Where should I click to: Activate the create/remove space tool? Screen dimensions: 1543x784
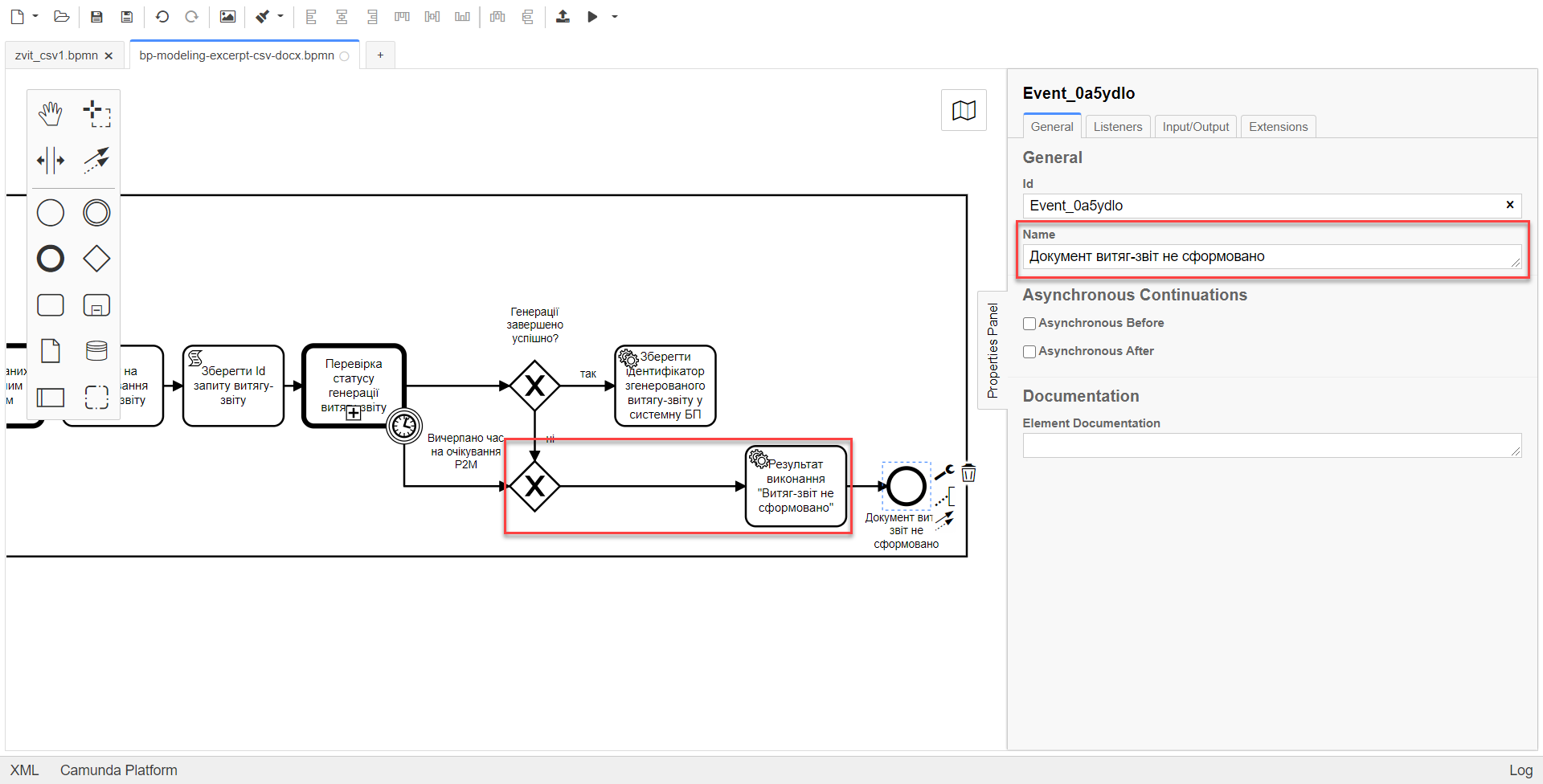[x=51, y=160]
